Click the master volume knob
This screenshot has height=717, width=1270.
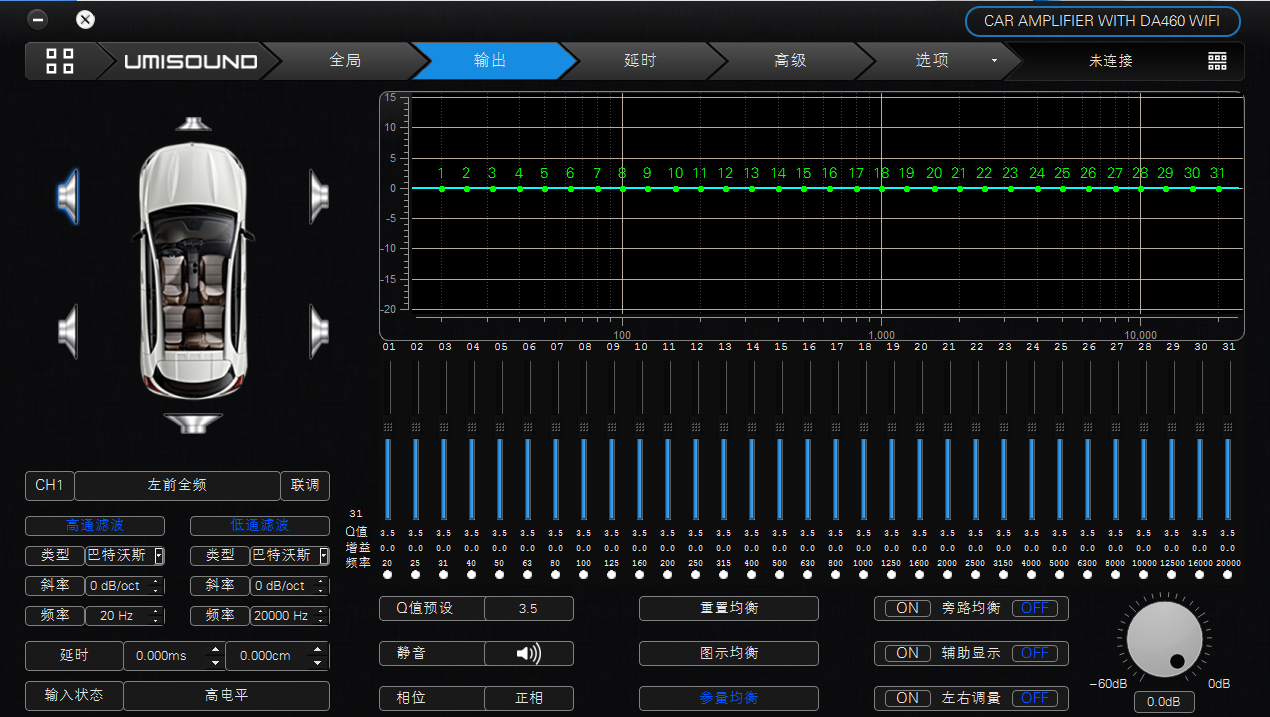[1164, 639]
